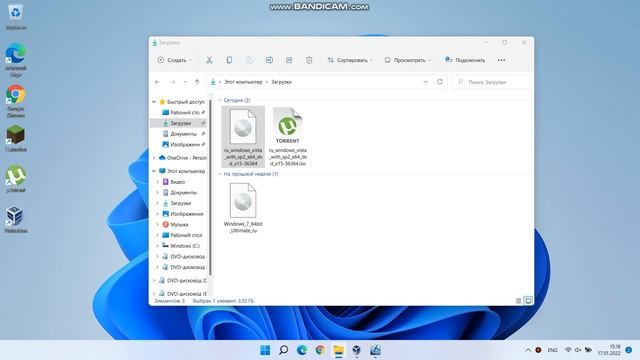Click the ENG language indicator
The height and width of the screenshot is (360, 640).
point(552,350)
